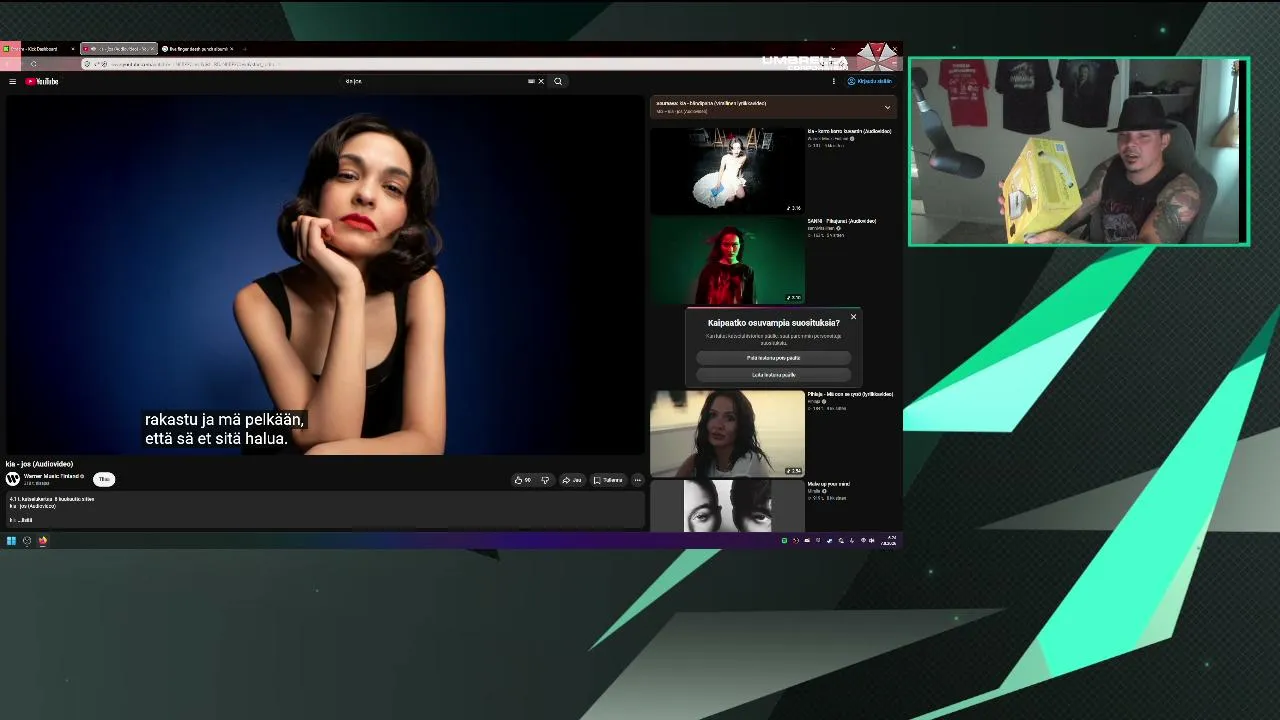Reload the page with the refresh icon
The image size is (1280, 720).
[x=33, y=64]
